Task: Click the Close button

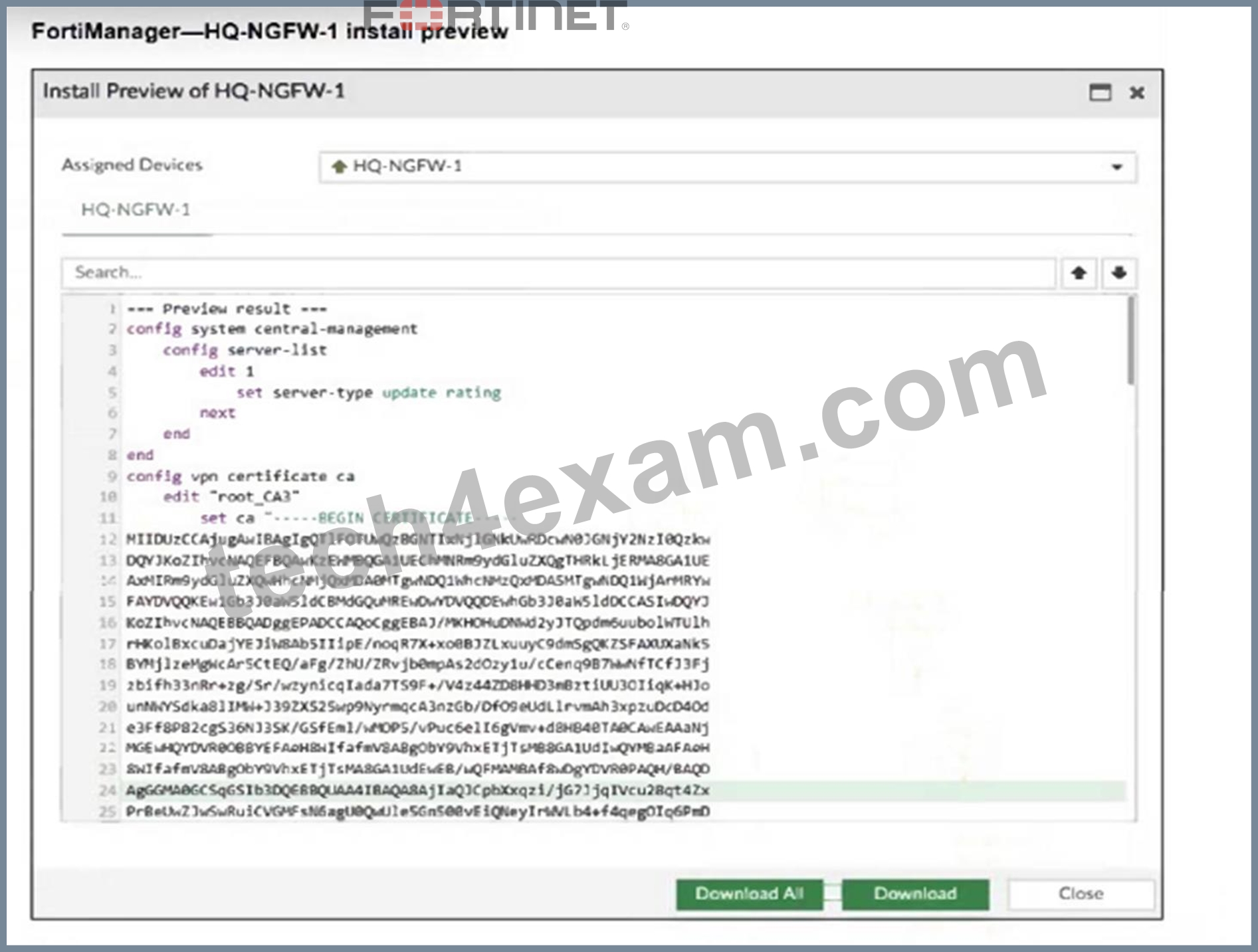Action: [x=1081, y=894]
